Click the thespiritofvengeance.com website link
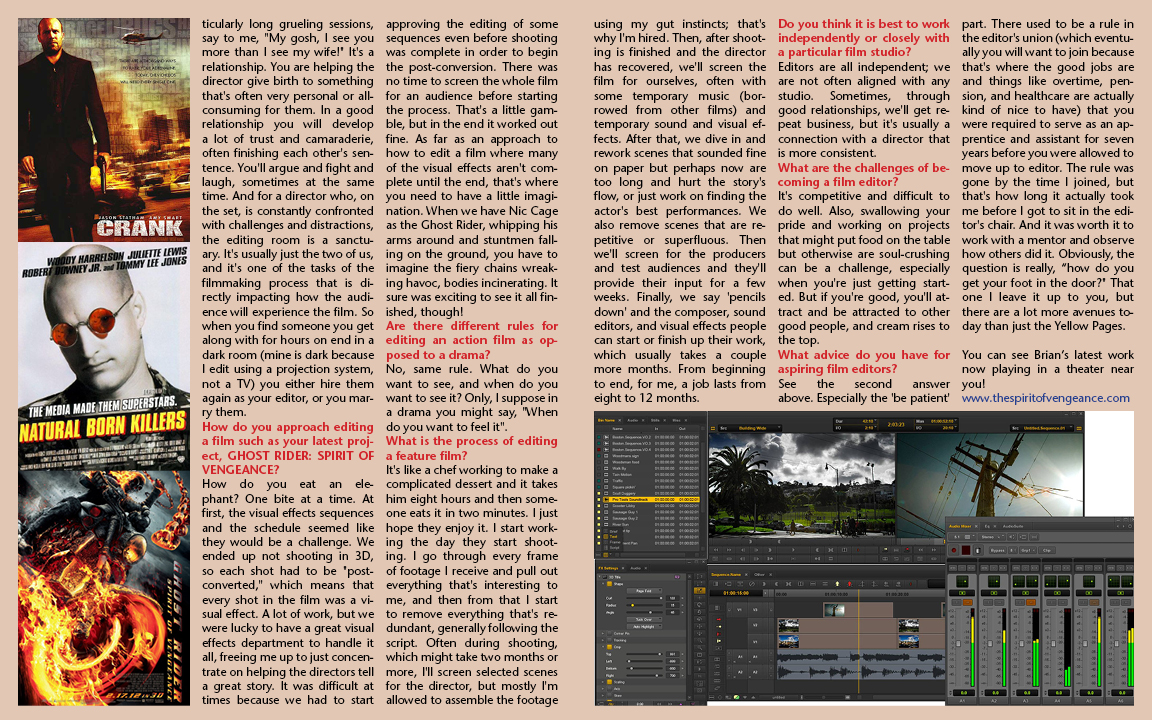 (1045, 398)
